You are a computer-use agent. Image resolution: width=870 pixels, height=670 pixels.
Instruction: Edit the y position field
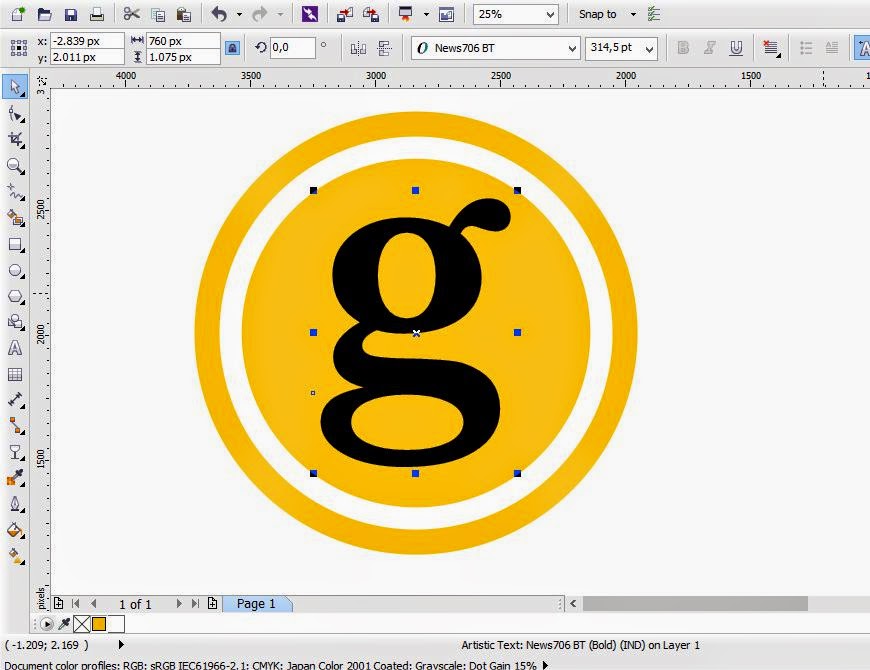[87, 57]
